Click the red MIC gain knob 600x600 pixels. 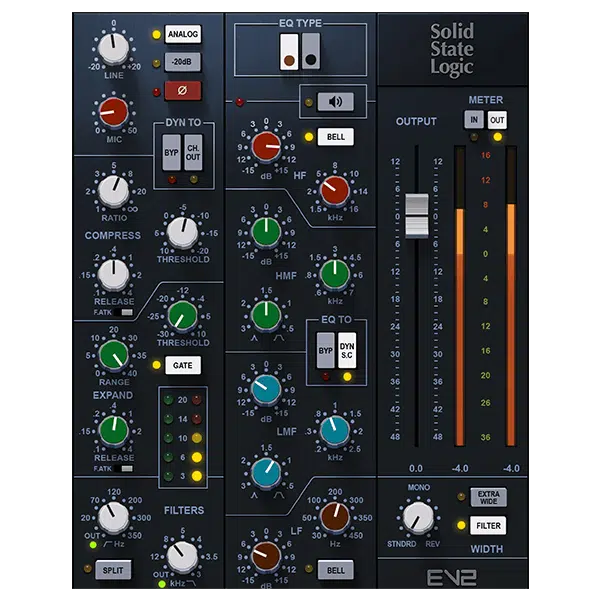pos(114,112)
